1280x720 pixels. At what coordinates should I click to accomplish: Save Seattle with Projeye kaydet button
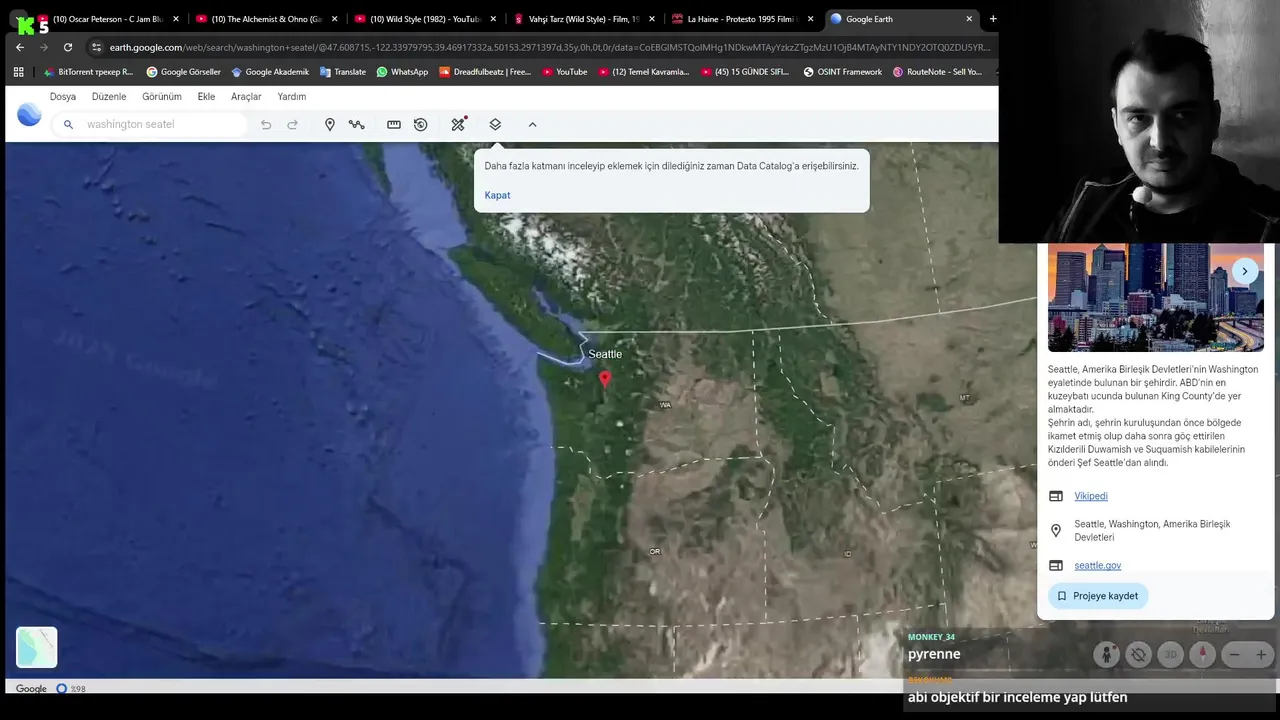(1098, 596)
